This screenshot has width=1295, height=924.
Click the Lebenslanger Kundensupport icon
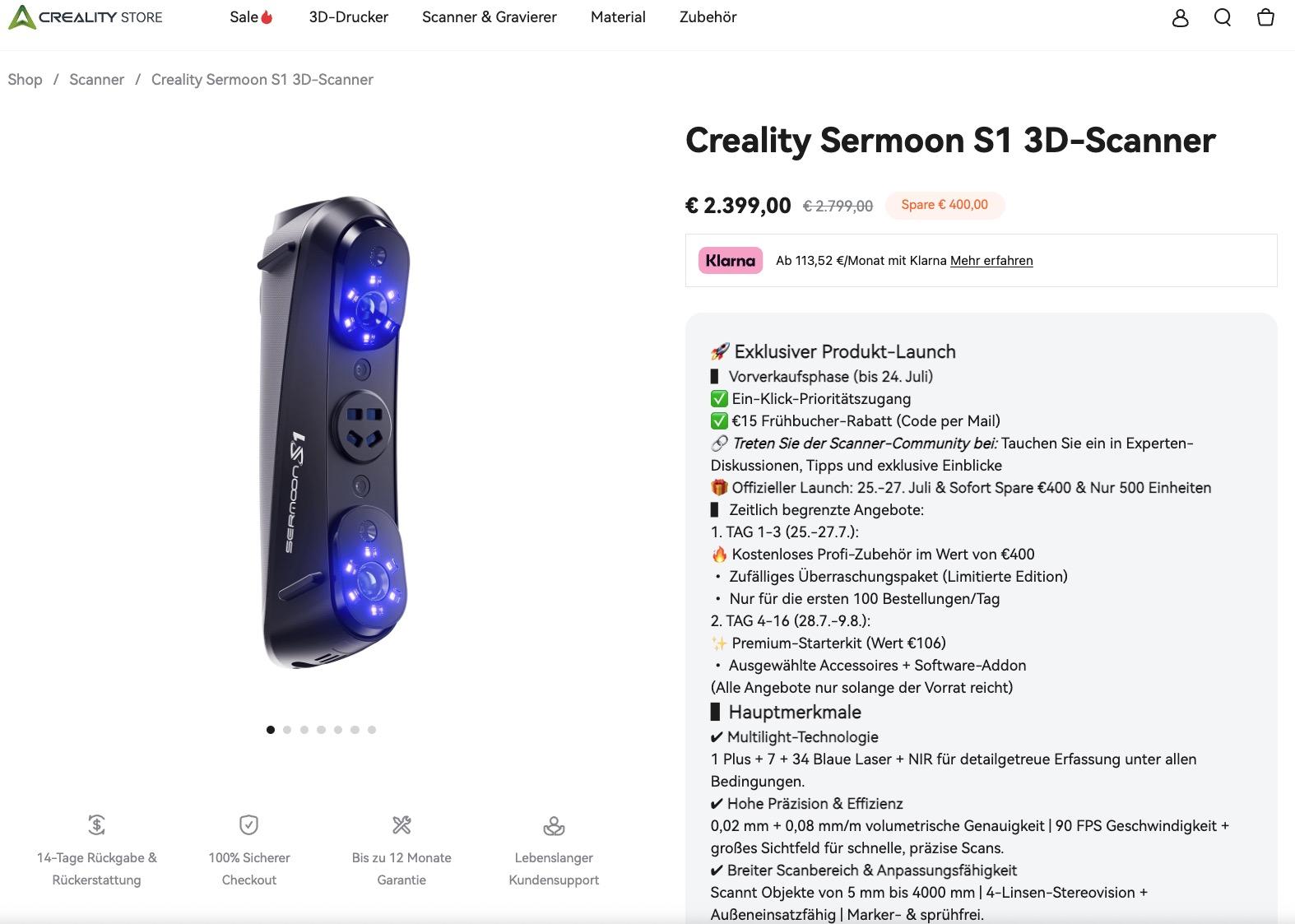(x=554, y=824)
